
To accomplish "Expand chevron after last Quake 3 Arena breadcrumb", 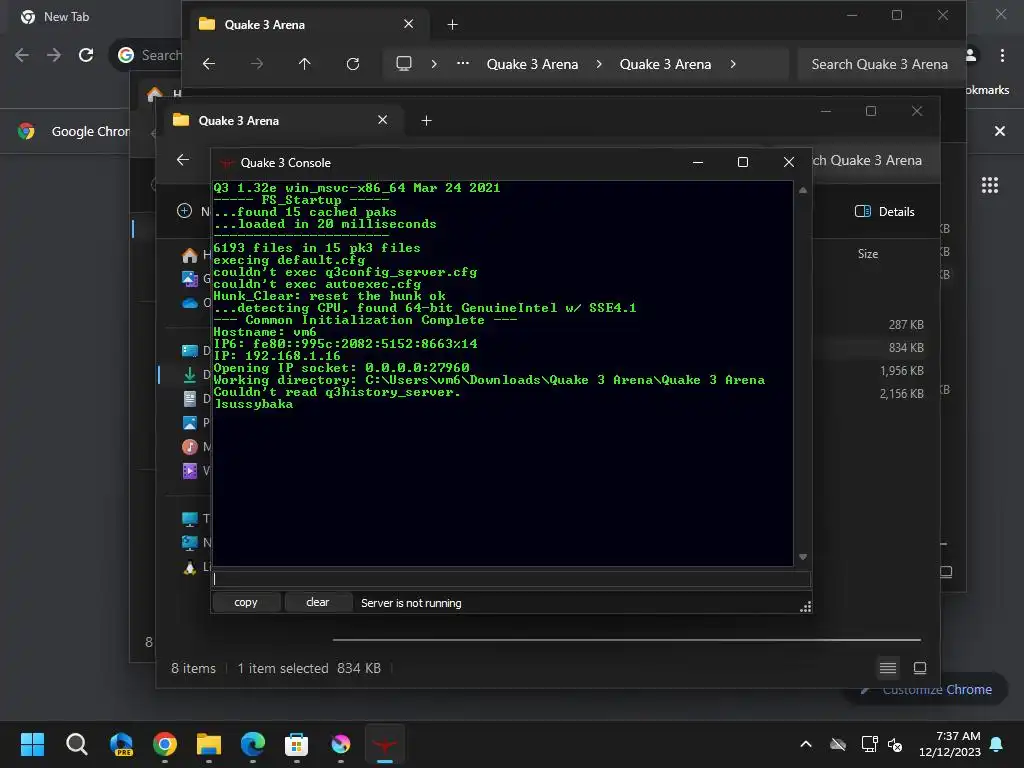I will pyautogui.click(x=733, y=64).
